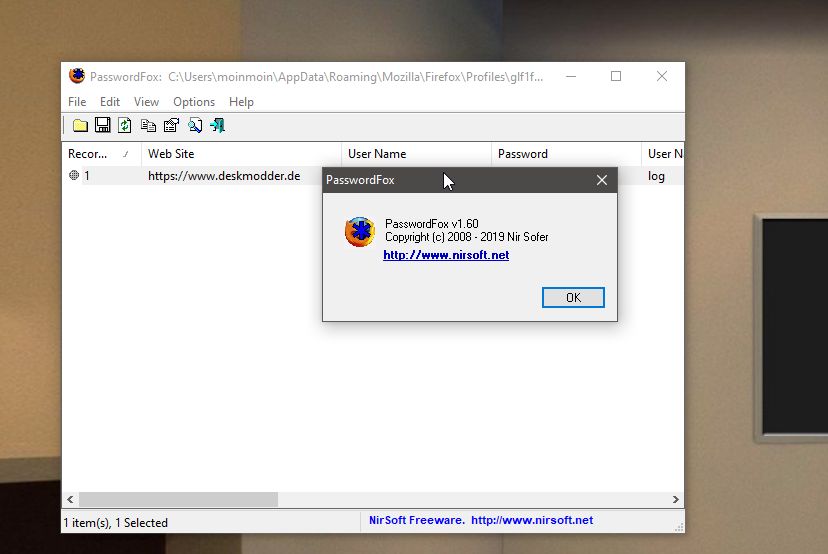This screenshot has width=828, height=554.
Task: Sort by User Name column header
Action: (416, 154)
